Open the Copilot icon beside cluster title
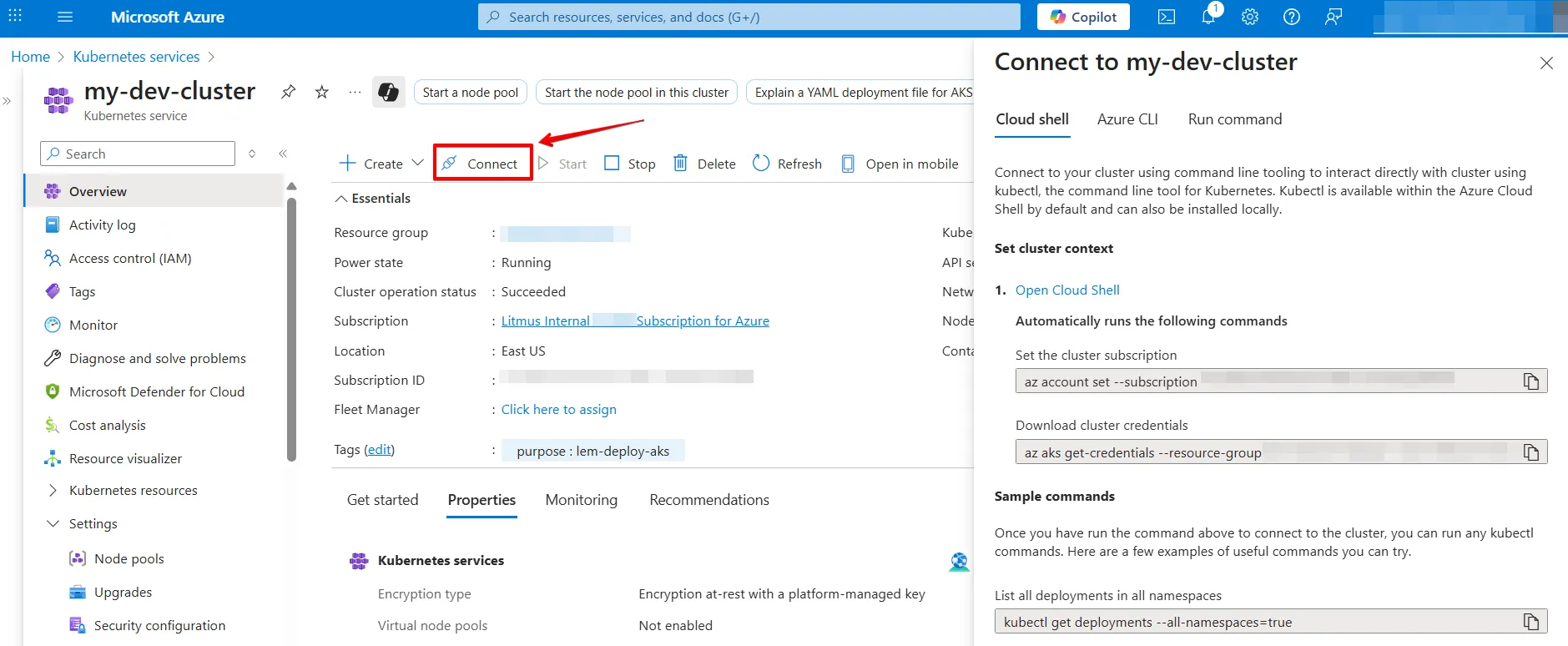Viewport: 1568px width, 646px height. [x=389, y=92]
